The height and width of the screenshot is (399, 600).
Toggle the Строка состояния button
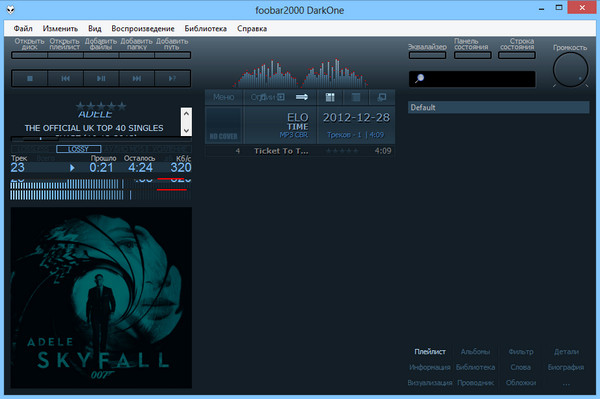tap(517, 55)
